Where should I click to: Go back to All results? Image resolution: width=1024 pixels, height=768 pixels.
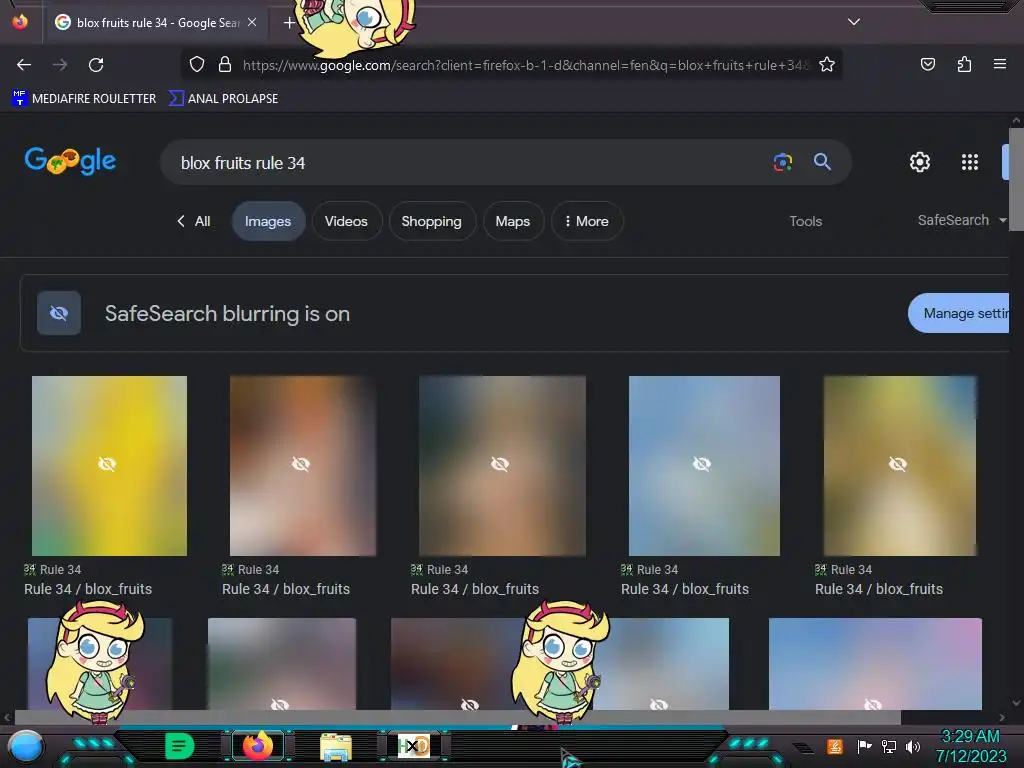pos(193,221)
